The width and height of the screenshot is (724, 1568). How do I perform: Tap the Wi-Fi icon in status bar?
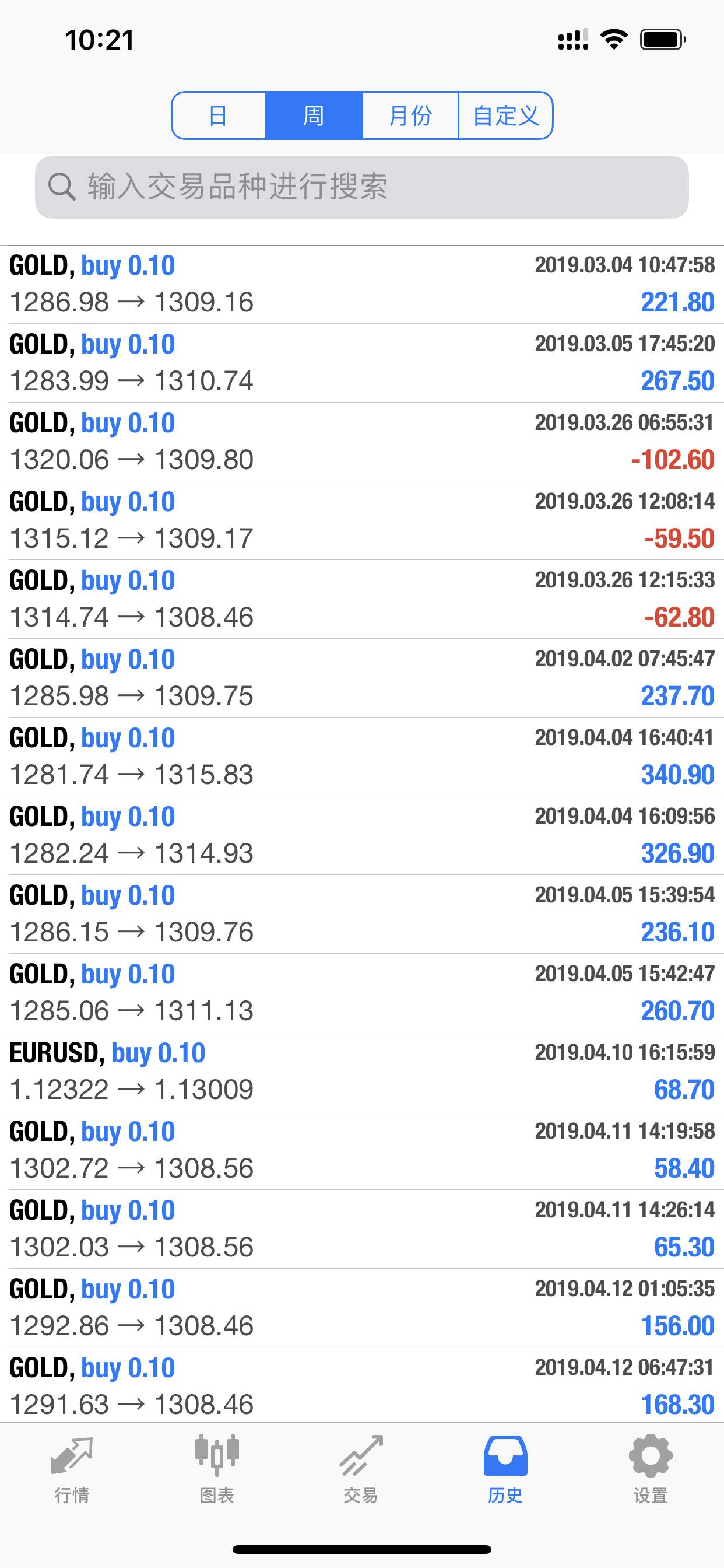point(614,40)
